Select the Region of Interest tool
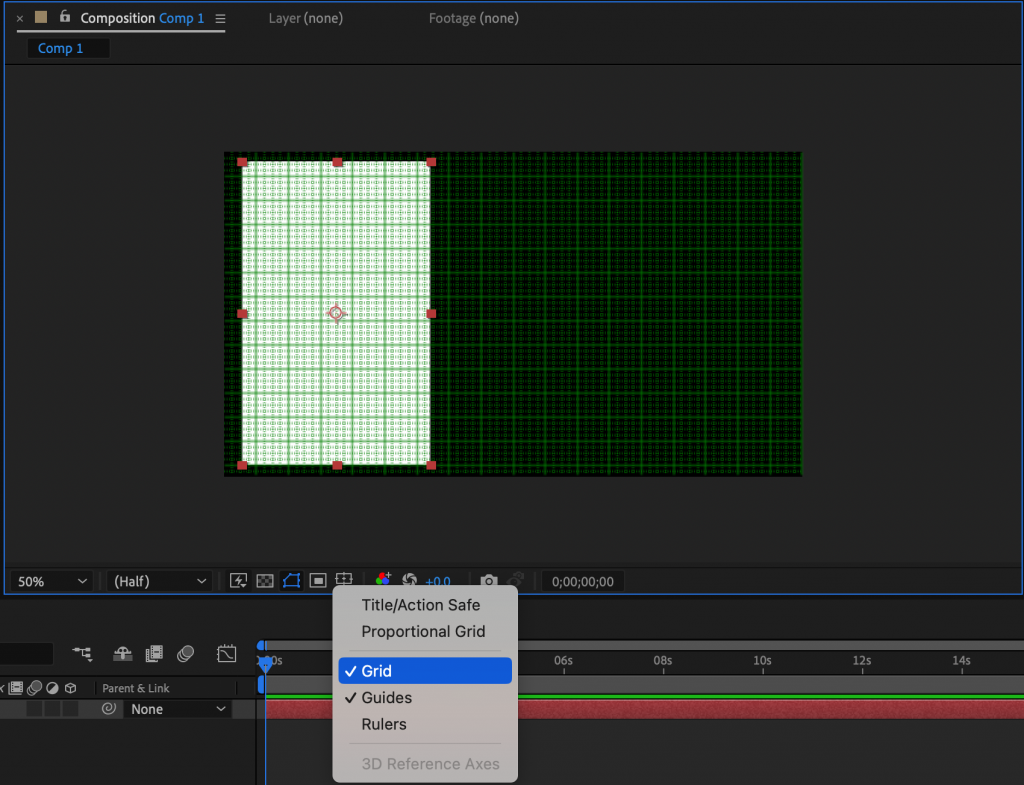This screenshot has width=1024, height=785. (316, 580)
